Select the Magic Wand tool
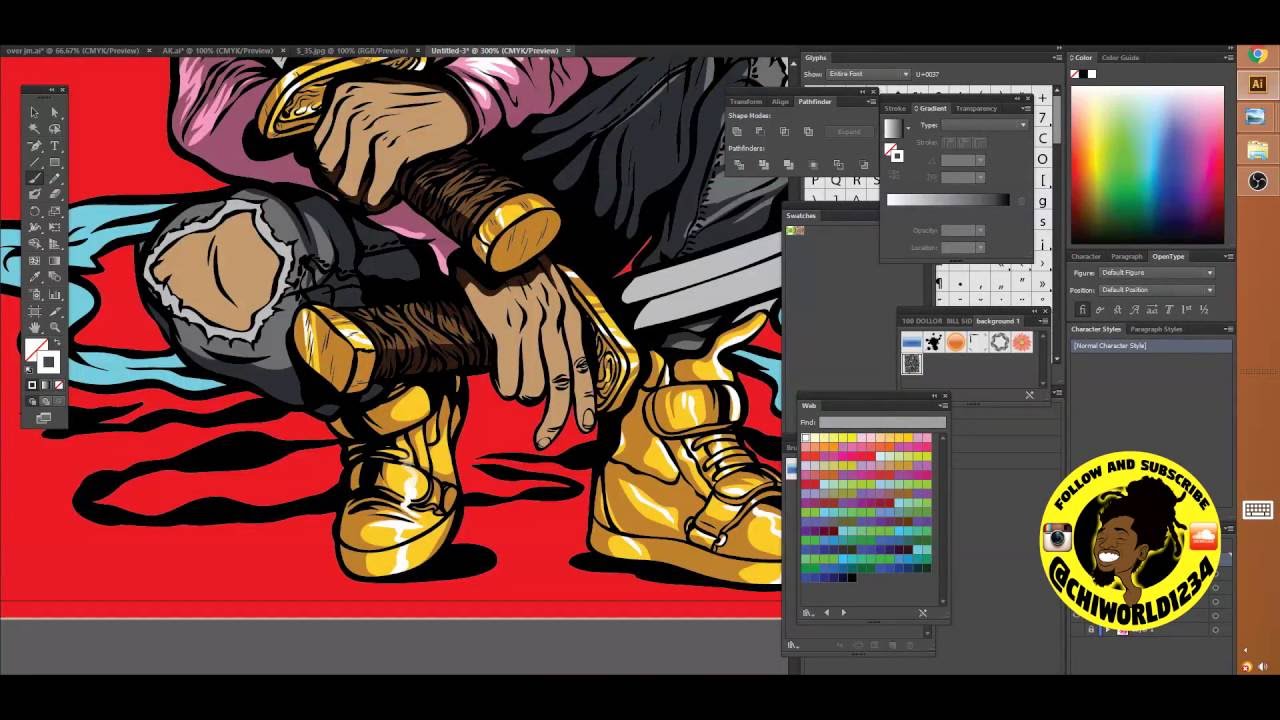This screenshot has width=1280, height=720. click(34, 128)
